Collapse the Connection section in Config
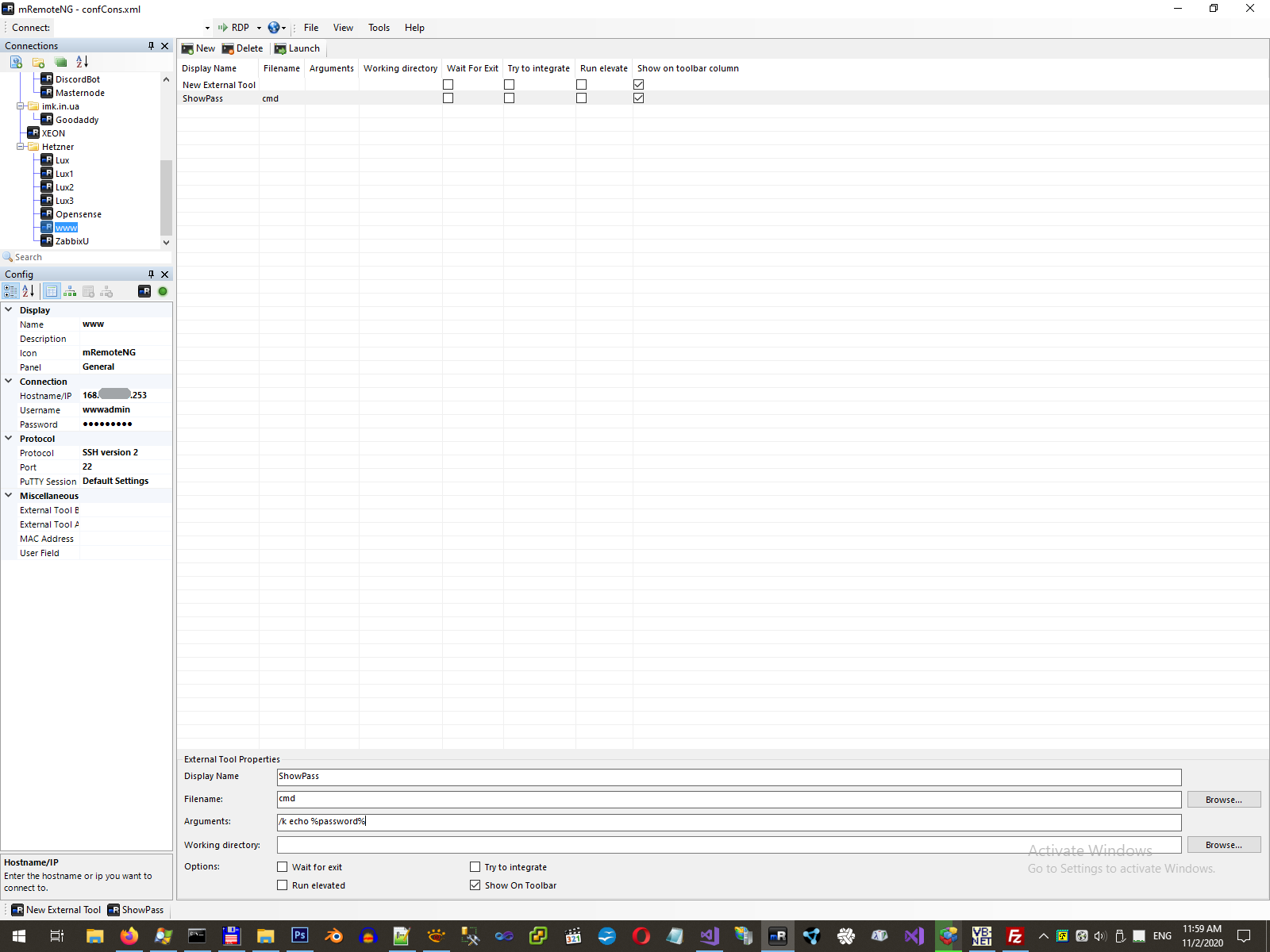 [9, 382]
